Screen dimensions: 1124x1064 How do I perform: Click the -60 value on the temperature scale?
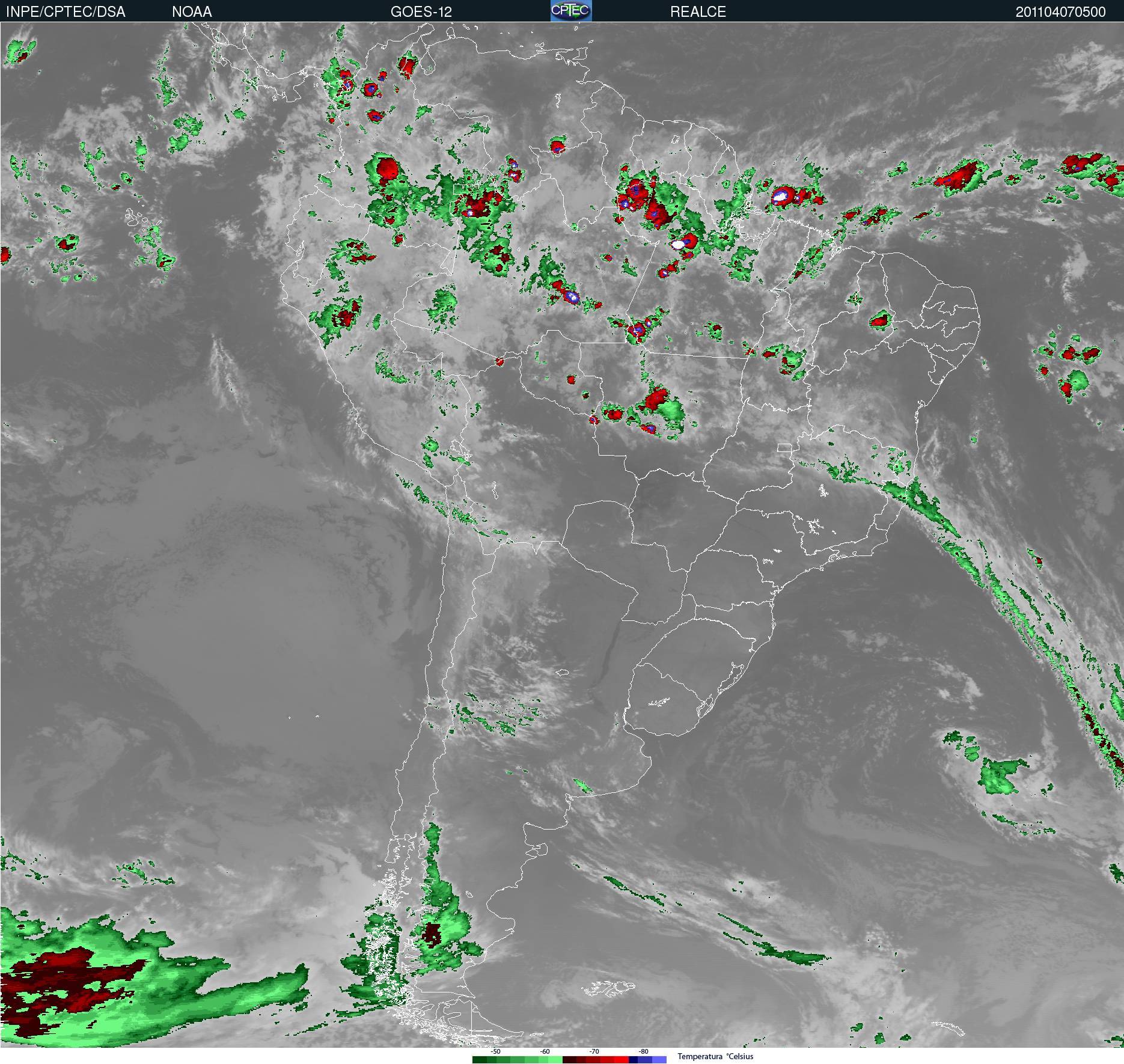pos(545,1051)
